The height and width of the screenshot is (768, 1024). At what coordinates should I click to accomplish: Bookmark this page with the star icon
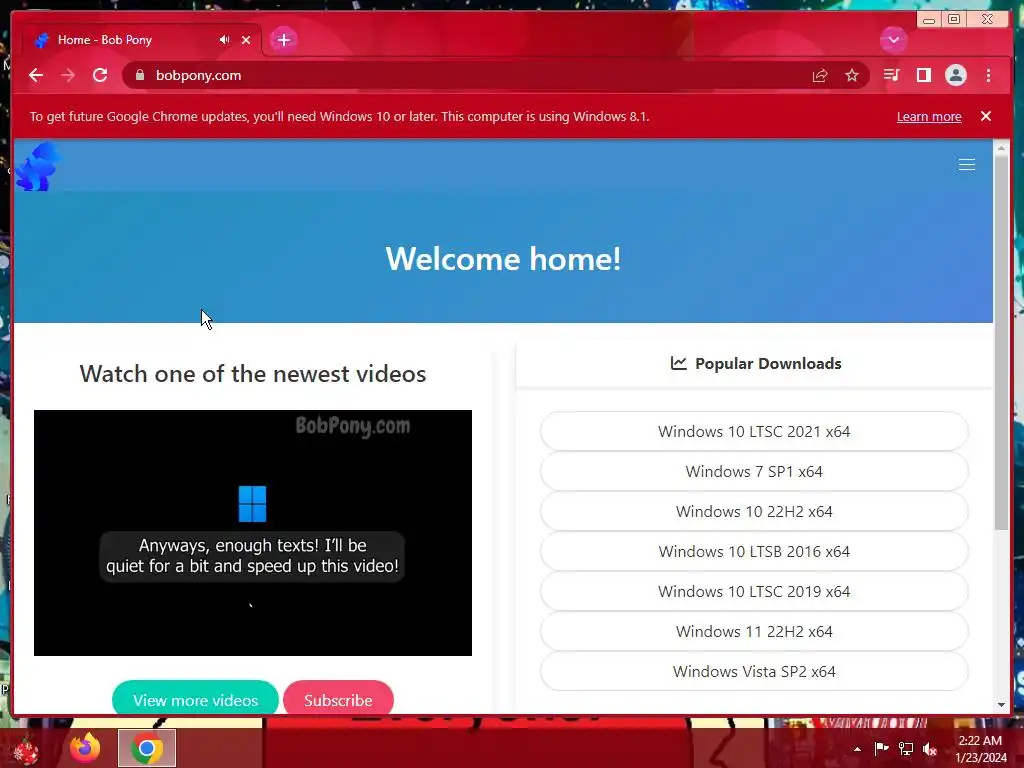click(x=852, y=75)
